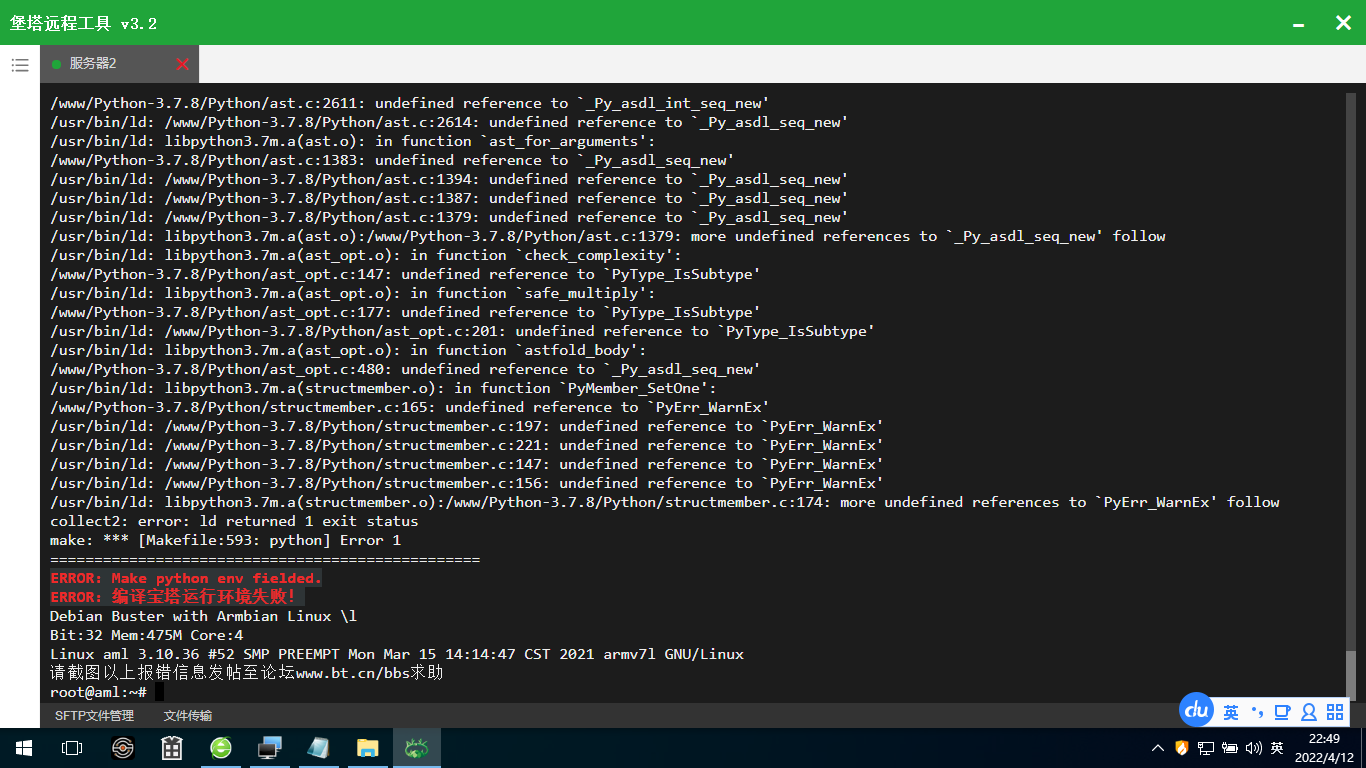1366x768 pixels.
Task: Open the gift box app in taskbar
Action: pos(172,748)
